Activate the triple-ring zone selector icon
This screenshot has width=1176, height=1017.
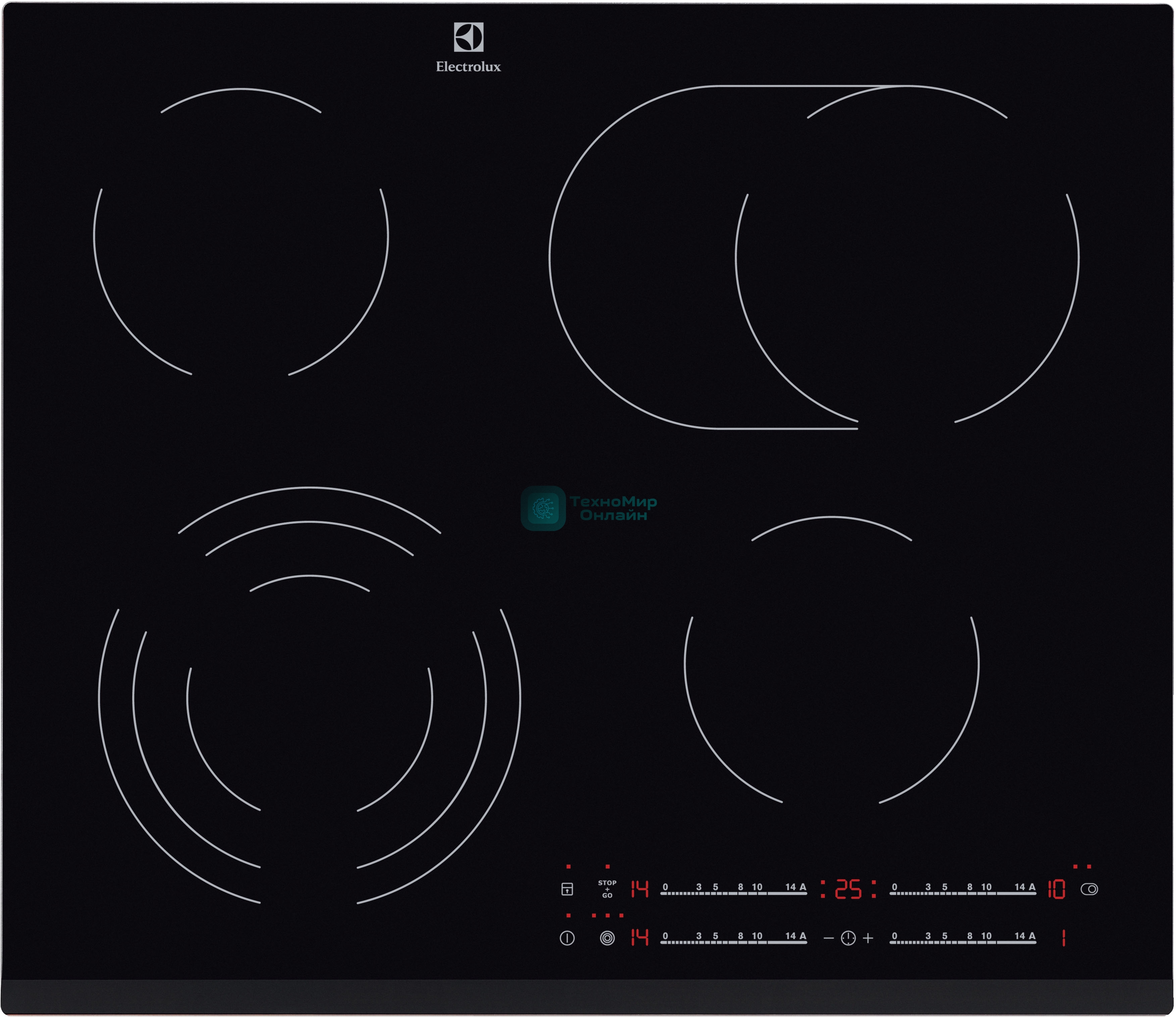(x=607, y=938)
